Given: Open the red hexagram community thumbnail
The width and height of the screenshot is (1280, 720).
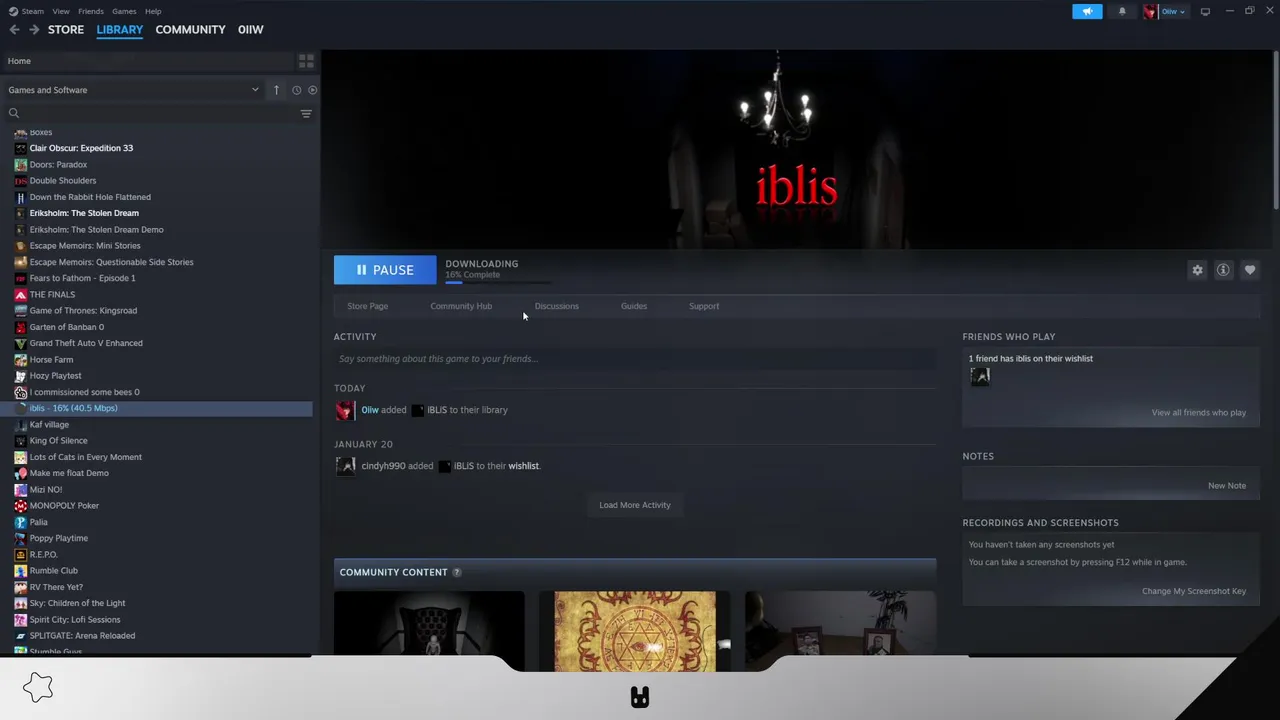Looking at the screenshot, I should click(635, 631).
